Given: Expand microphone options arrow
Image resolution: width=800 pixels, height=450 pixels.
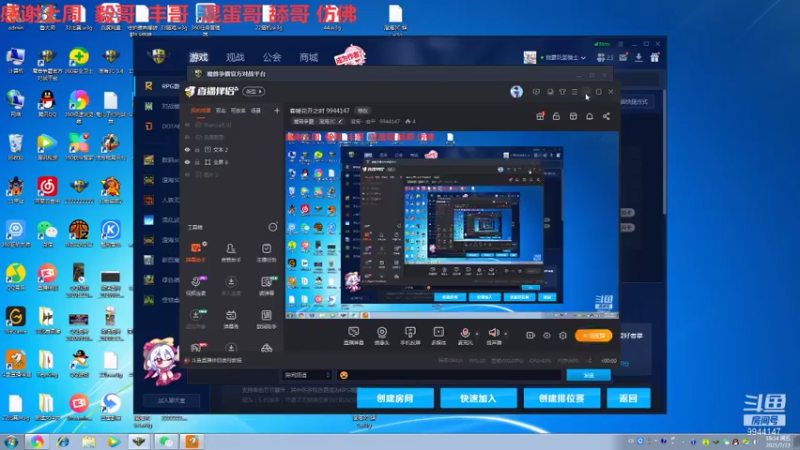Looking at the screenshot, I should pos(477,334).
